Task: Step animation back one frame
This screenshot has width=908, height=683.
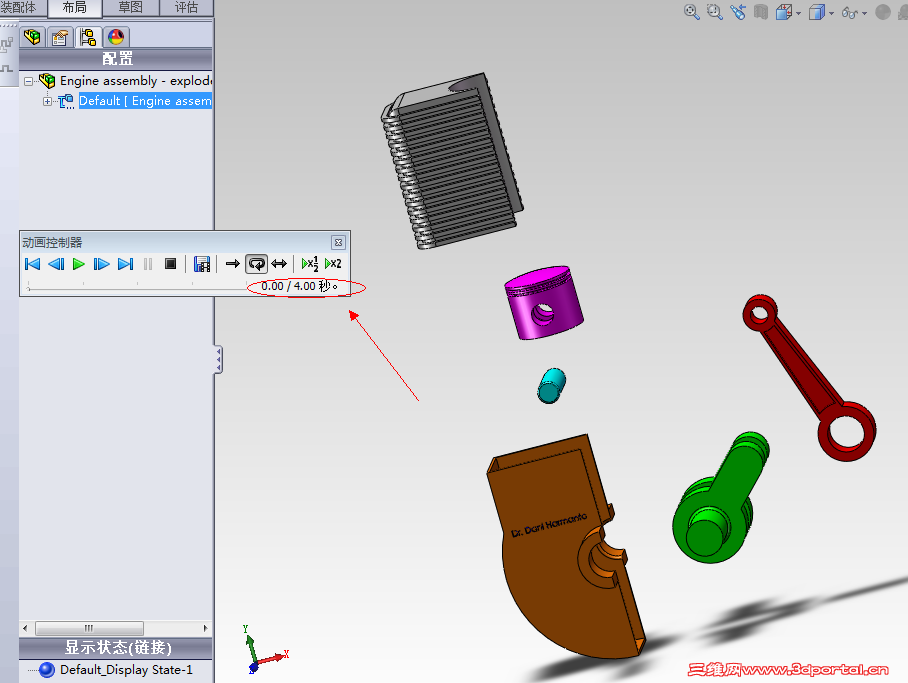Action: (56, 264)
